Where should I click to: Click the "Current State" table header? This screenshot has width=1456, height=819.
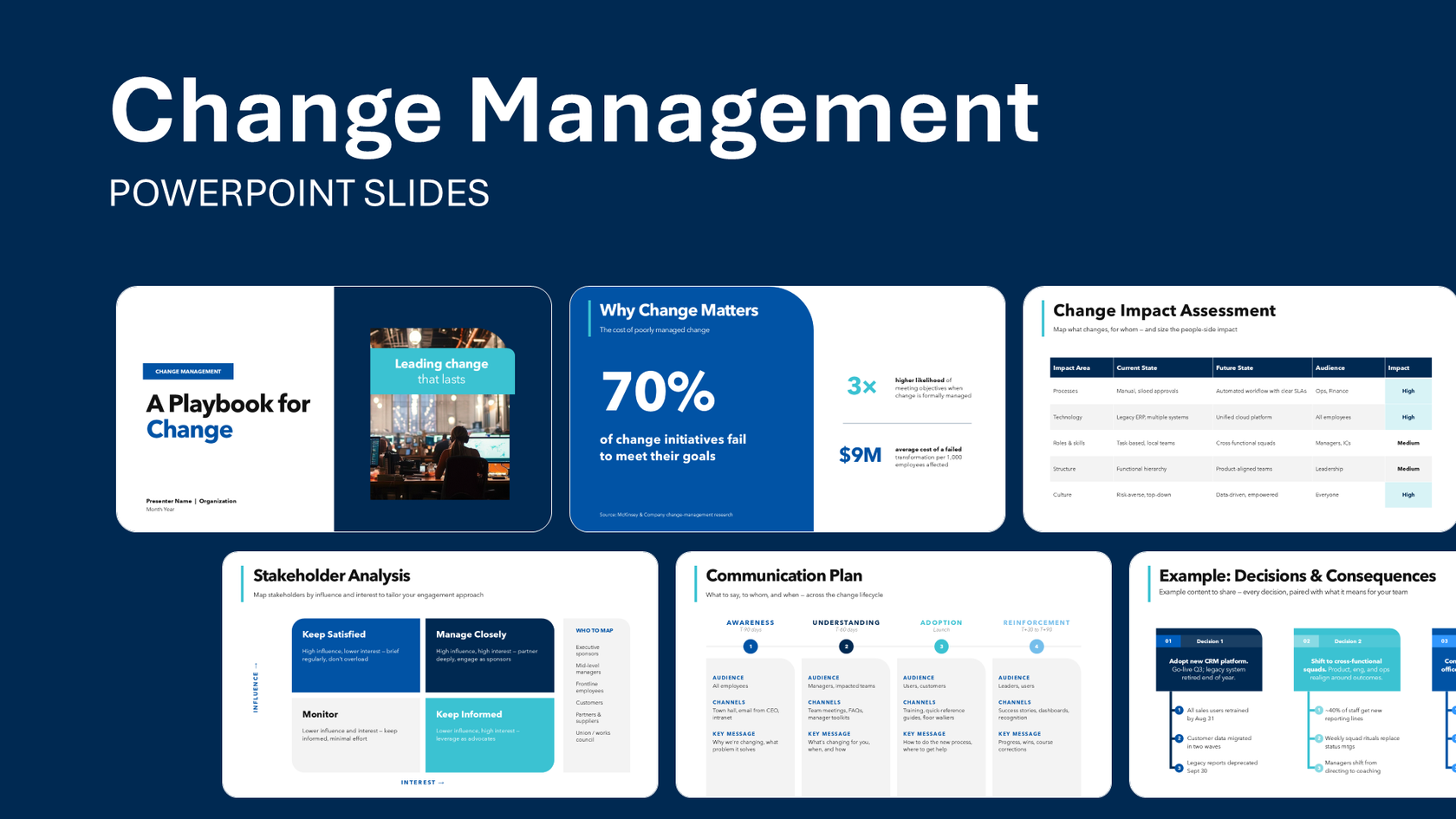tap(1136, 367)
